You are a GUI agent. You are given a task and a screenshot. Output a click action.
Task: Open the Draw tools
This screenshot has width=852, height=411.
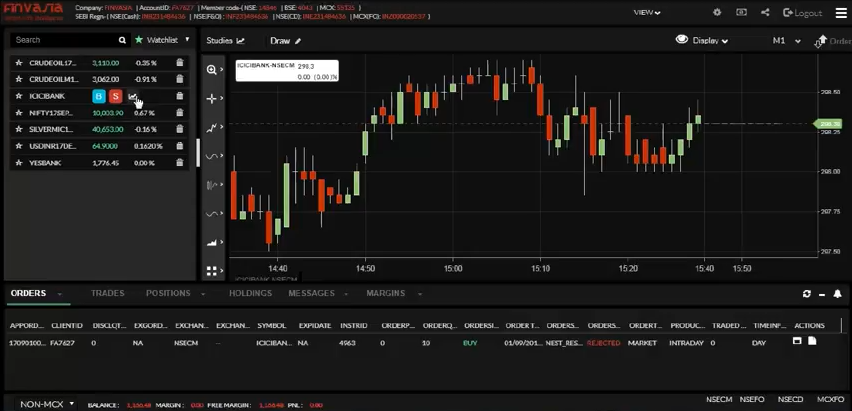(x=286, y=41)
